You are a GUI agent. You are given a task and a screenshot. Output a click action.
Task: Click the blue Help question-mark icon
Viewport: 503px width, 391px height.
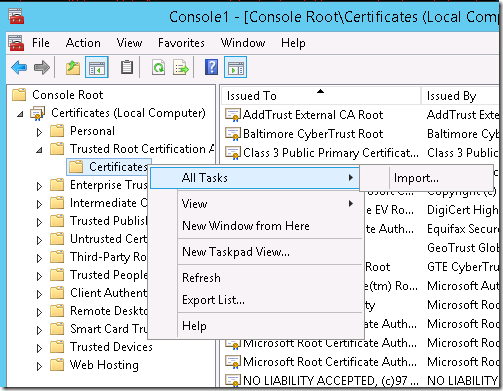coord(211,67)
